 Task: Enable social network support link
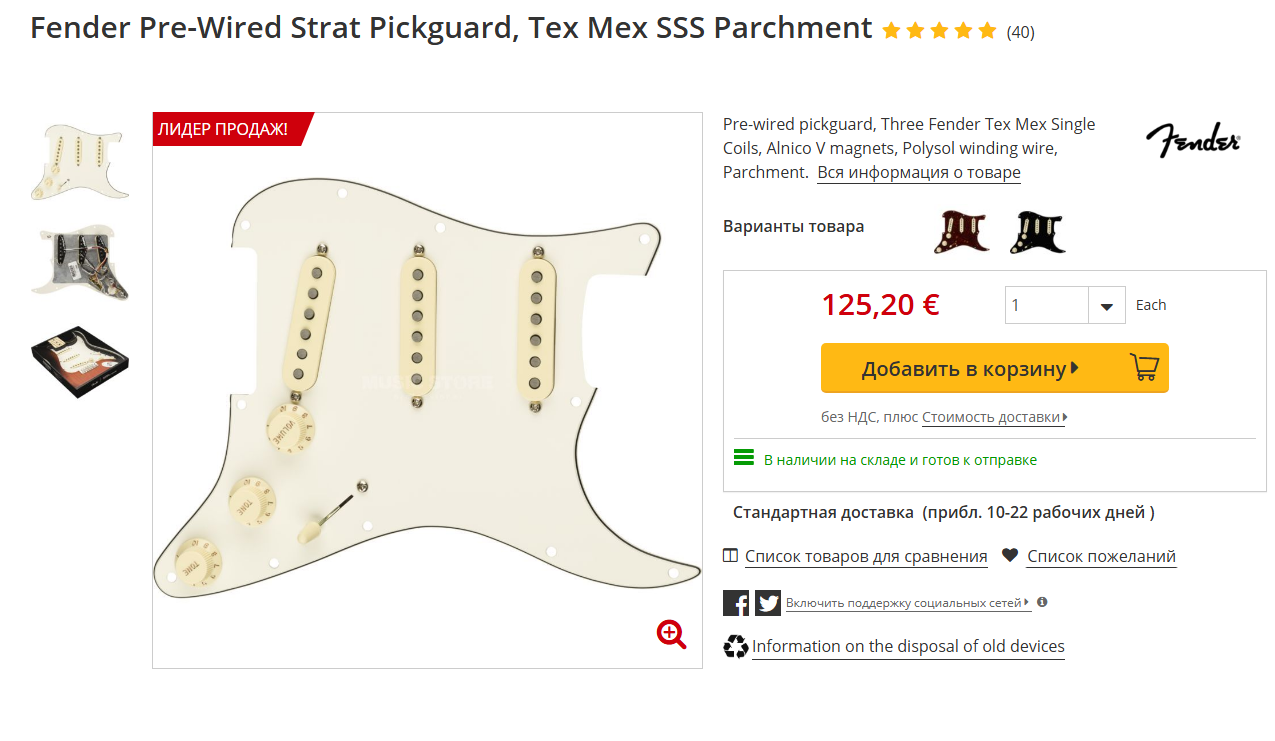pos(906,603)
